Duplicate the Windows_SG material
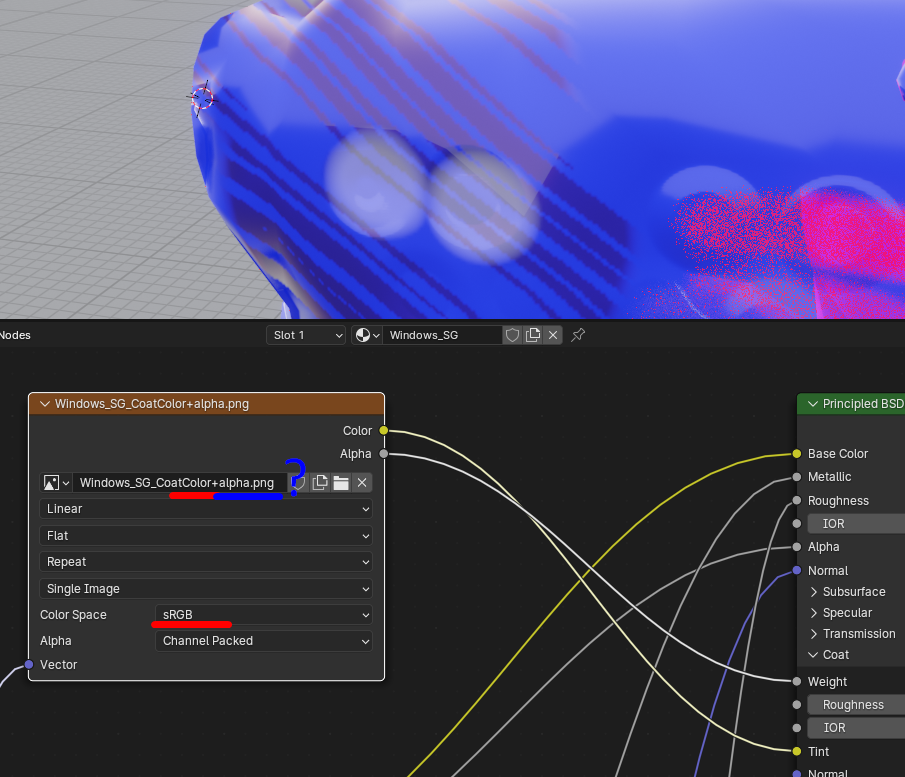 point(533,335)
